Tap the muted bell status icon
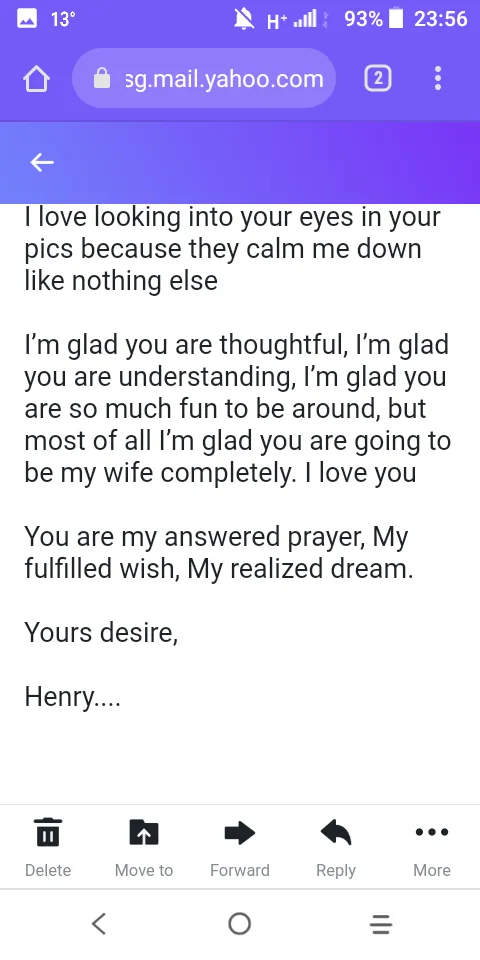Viewport: 480px width, 960px height. tap(244, 20)
